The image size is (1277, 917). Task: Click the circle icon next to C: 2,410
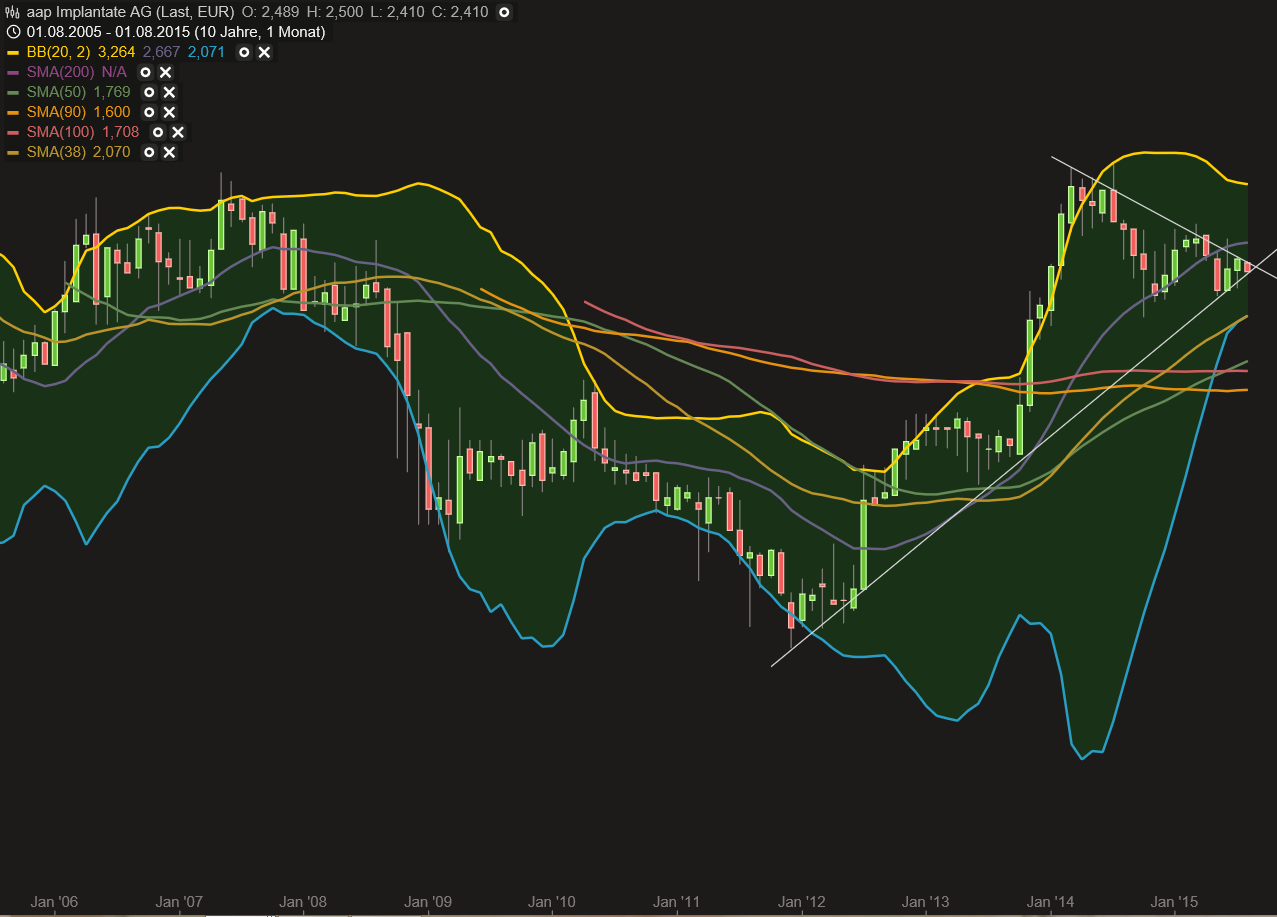[x=504, y=12]
